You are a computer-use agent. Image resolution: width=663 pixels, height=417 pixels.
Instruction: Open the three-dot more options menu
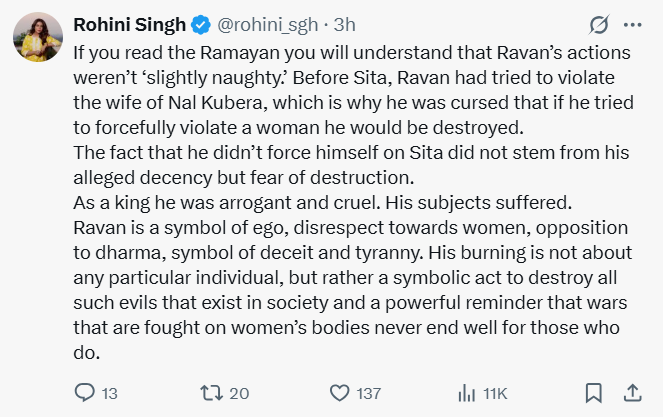point(632,24)
